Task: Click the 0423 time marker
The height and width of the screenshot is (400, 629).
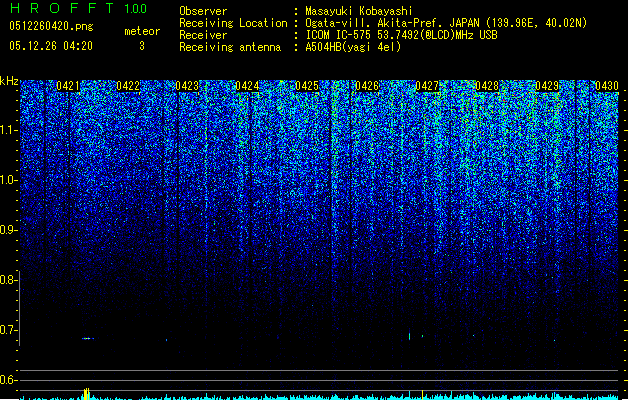Action: (187, 86)
